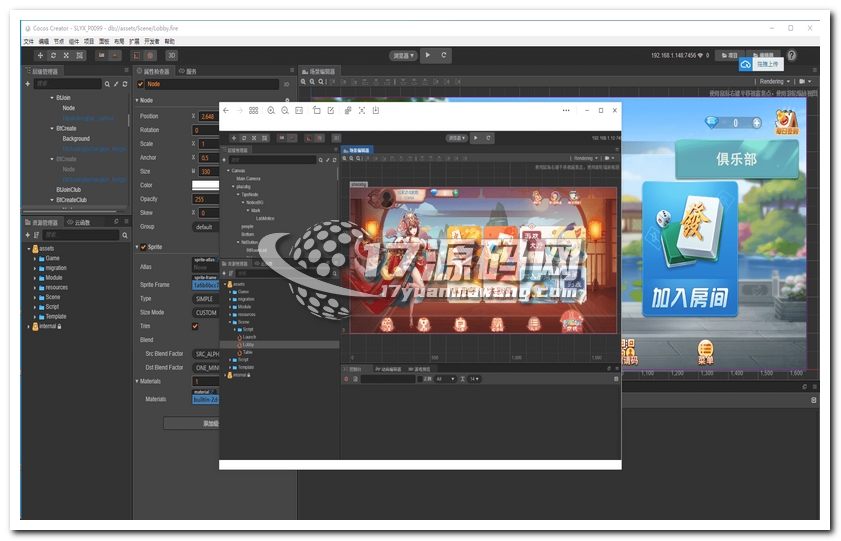The height and width of the screenshot is (541, 841).
Task: Click the rotate icon in the image viewer
Action: tap(316, 110)
